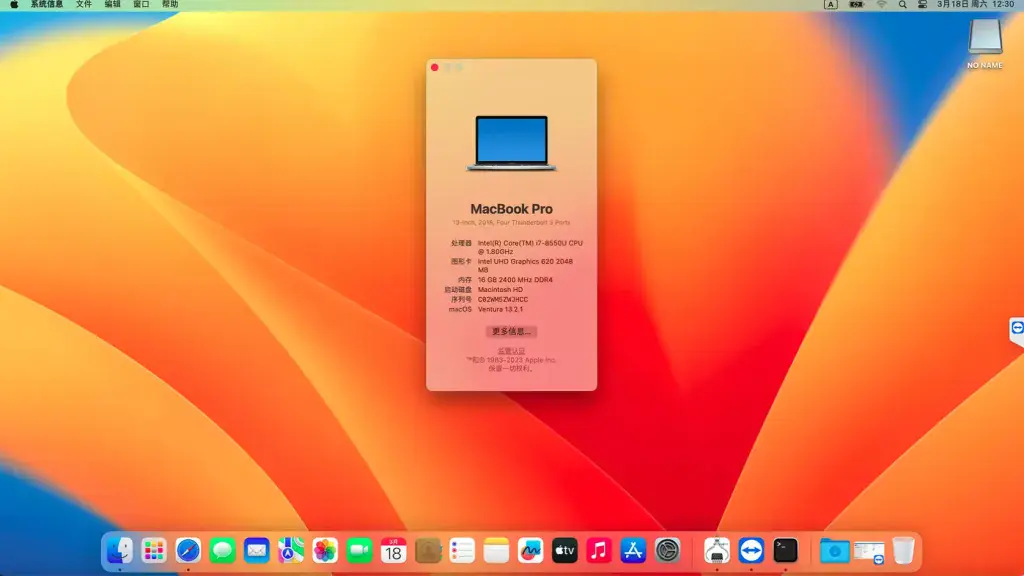1024x576 pixels.
Task: Open the Apple menu
Action: coord(14,5)
